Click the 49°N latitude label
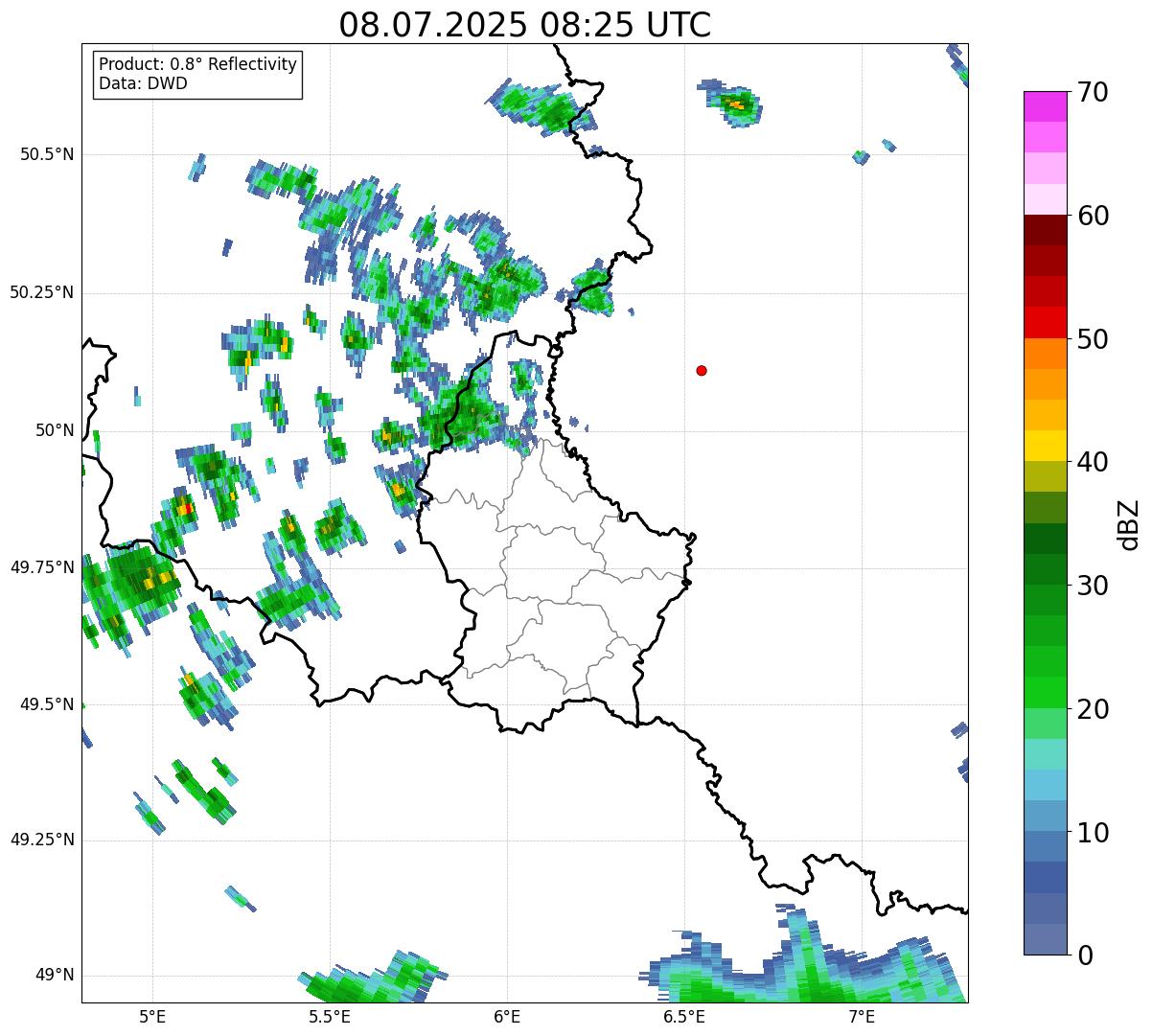This screenshot has width=1152, height=1036. click(54, 976)
